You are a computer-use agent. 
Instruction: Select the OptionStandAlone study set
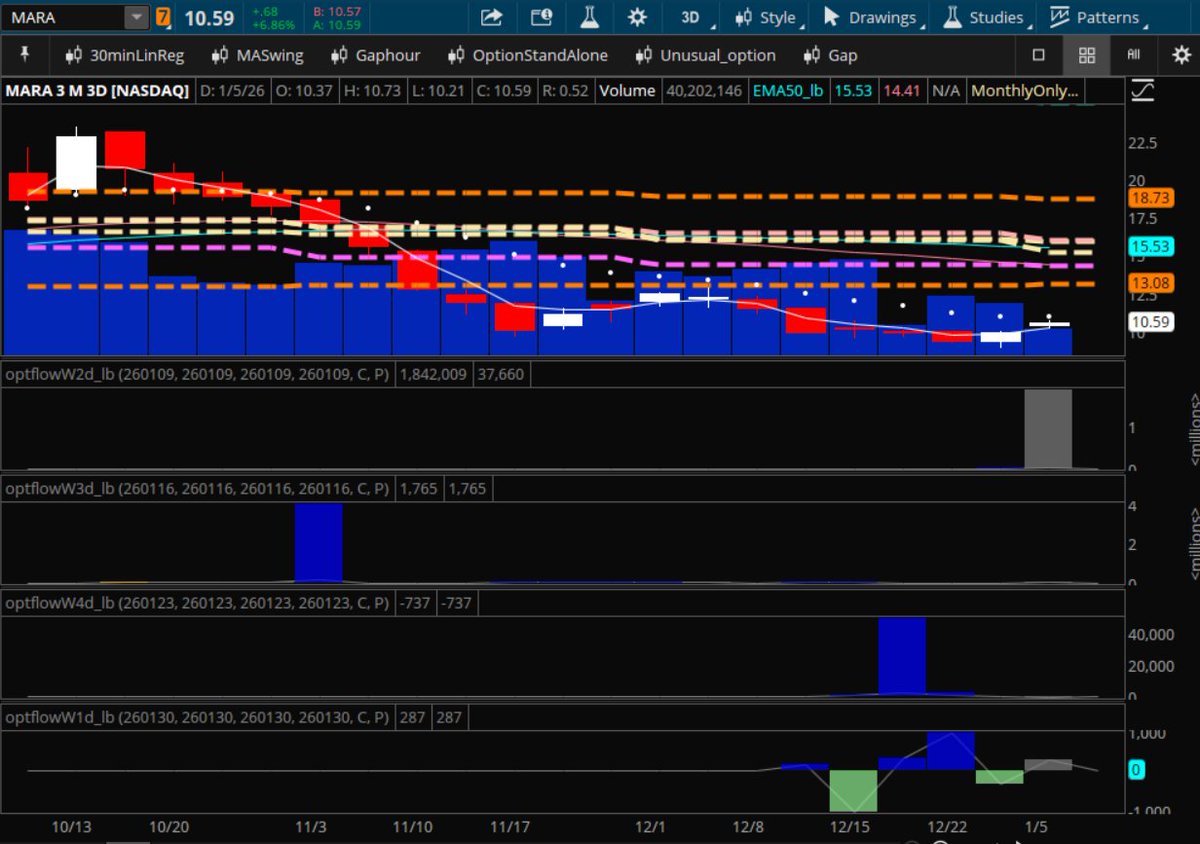click(528, 55)
